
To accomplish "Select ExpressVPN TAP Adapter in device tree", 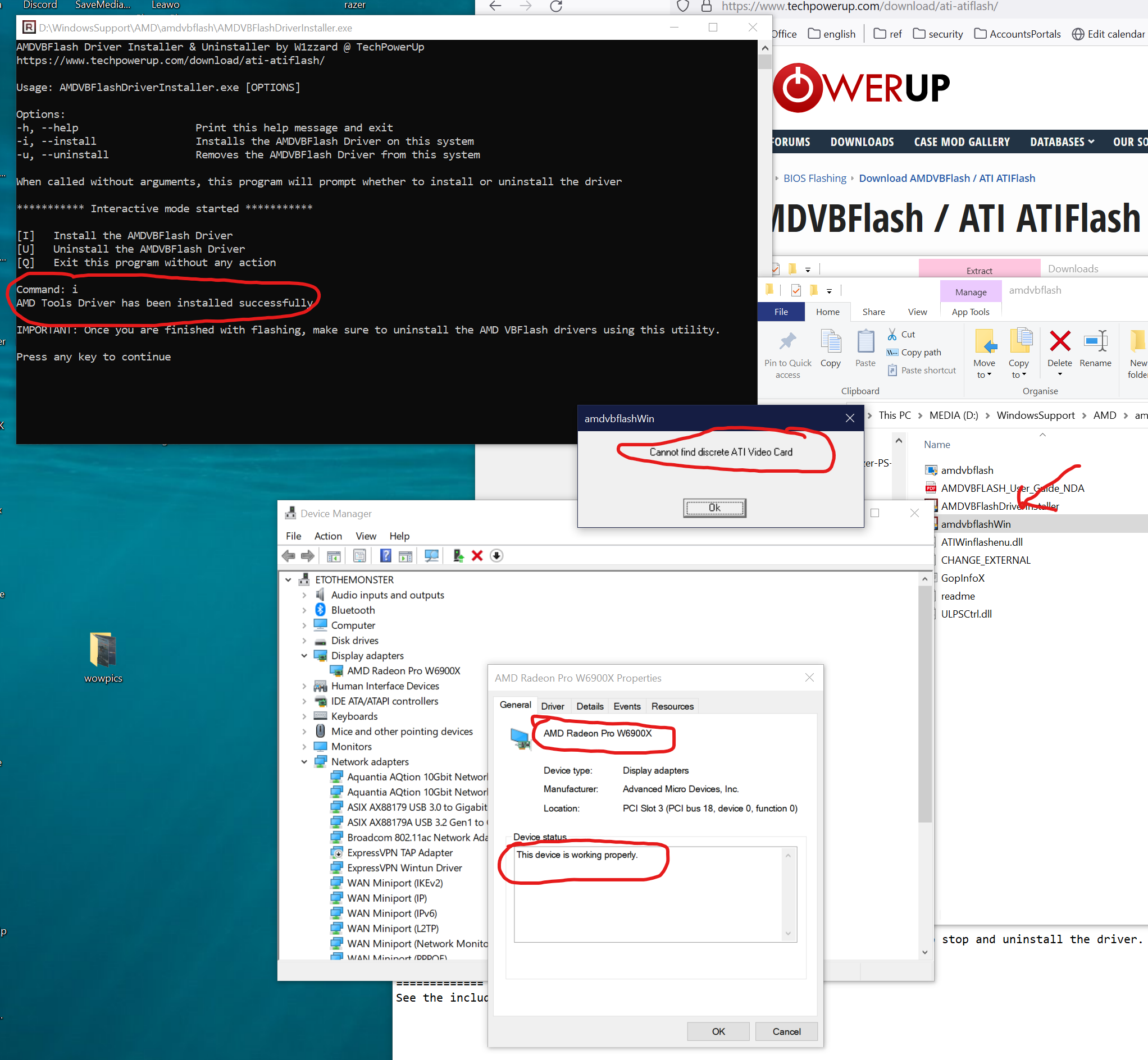I will 399,852.
